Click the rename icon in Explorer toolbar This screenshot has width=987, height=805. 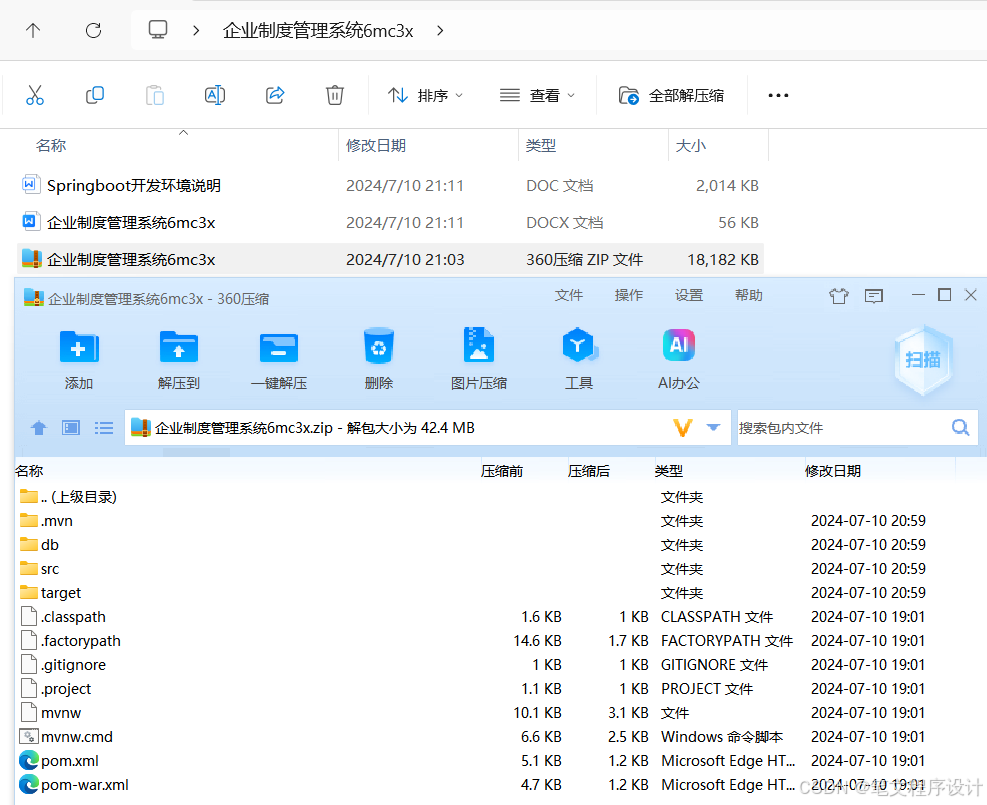(x=214, y=95)
